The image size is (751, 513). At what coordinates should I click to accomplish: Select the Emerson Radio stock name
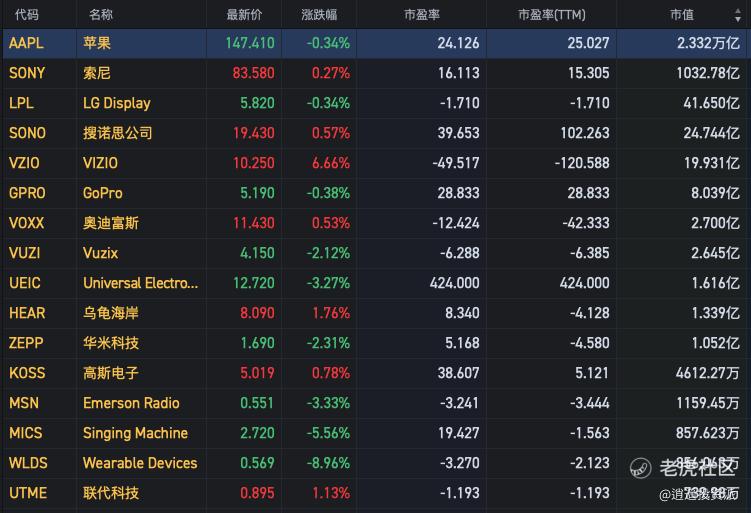(x=131, y=403)
